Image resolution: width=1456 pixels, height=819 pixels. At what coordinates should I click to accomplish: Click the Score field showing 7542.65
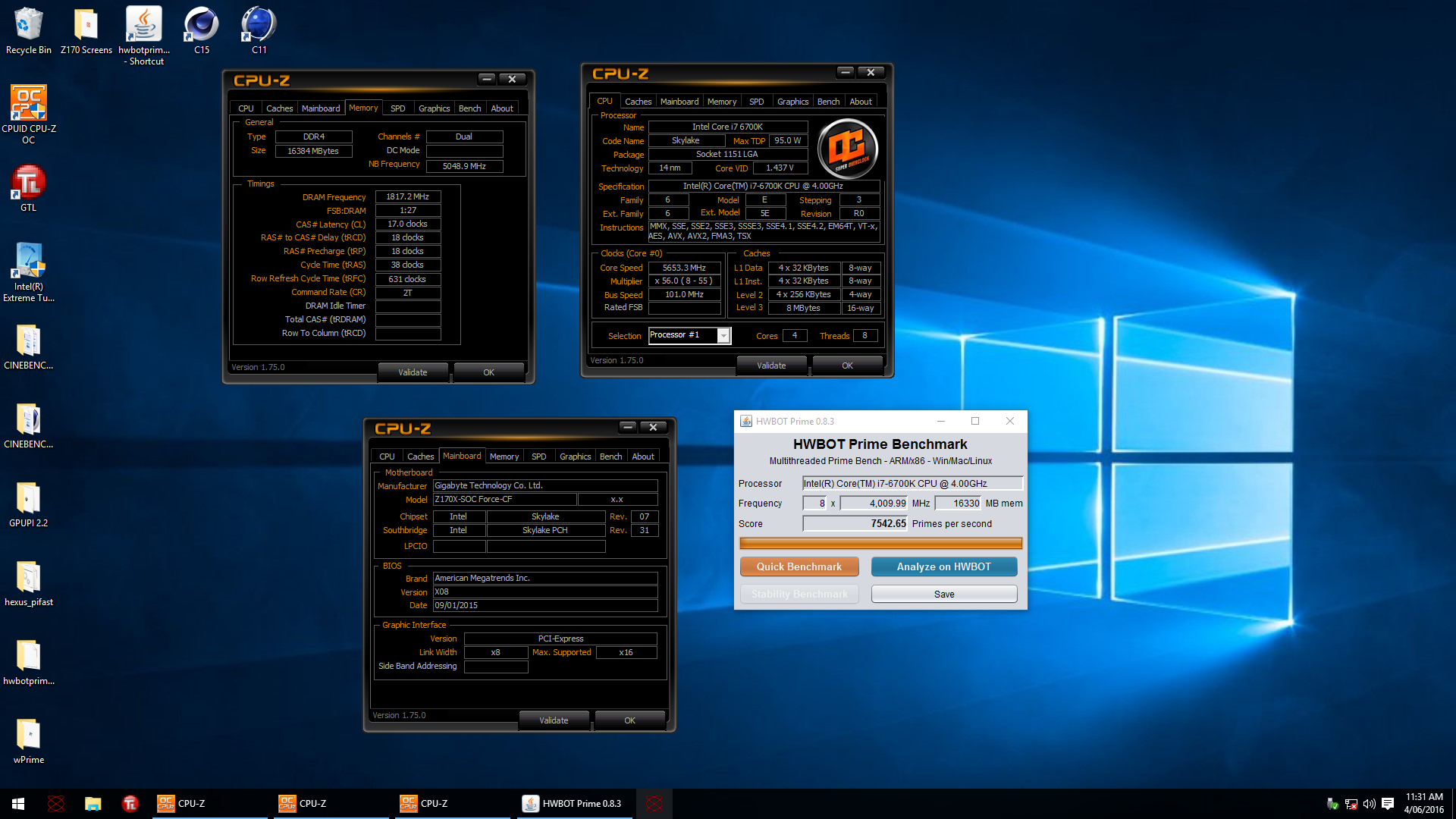pos(855,524)
